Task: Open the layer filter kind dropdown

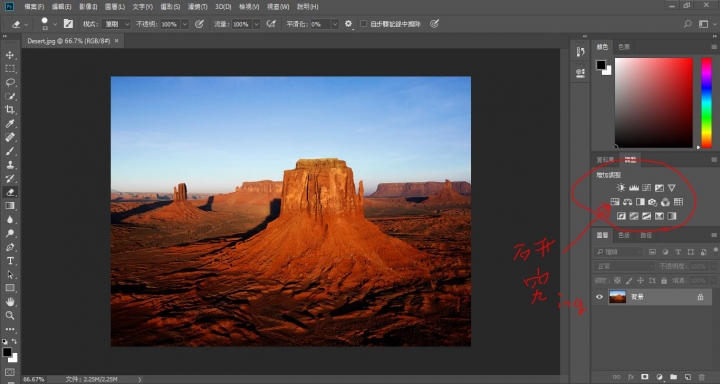Action: click(619, 252)
